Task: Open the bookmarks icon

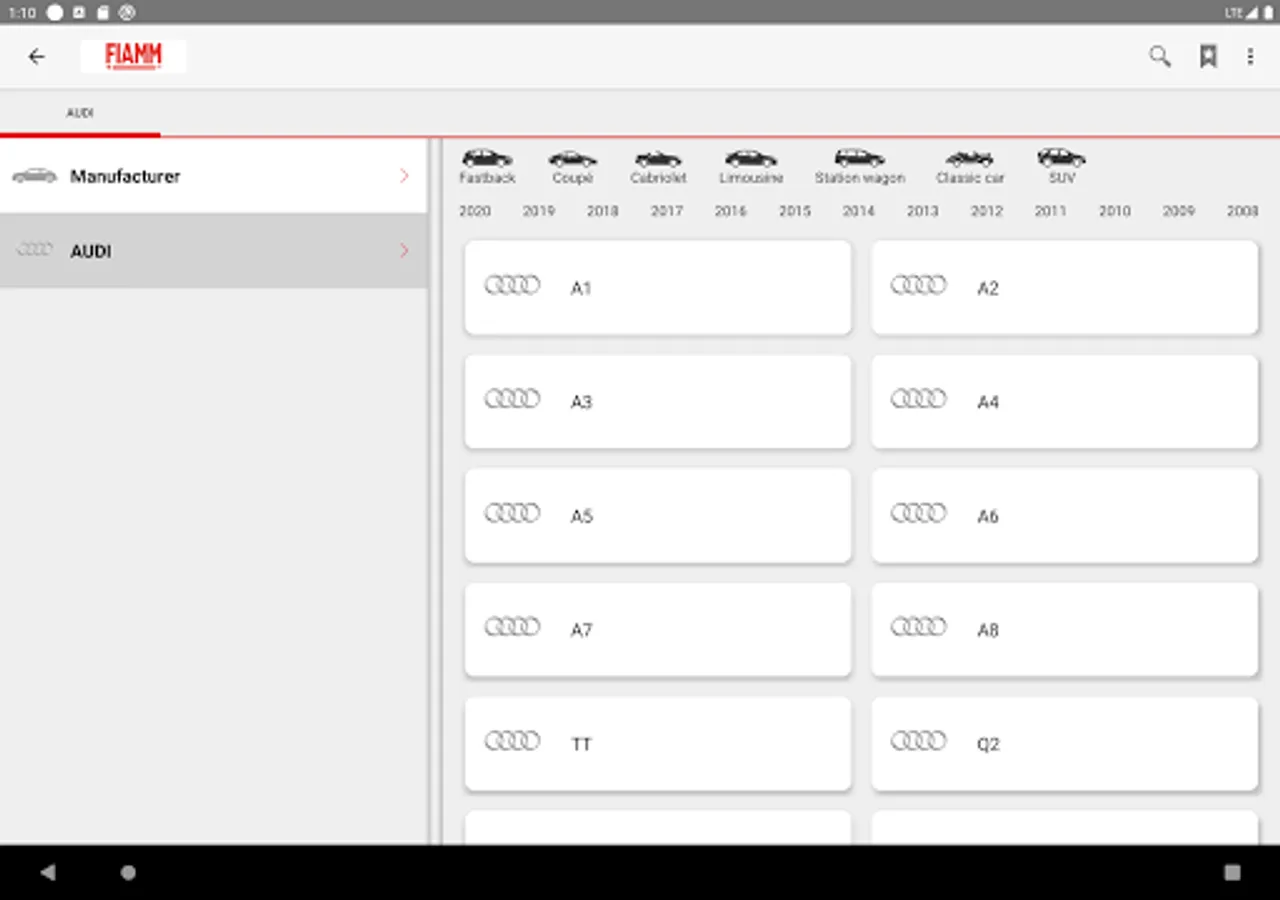Action: pyautogui.click(x=1208, y=57)
